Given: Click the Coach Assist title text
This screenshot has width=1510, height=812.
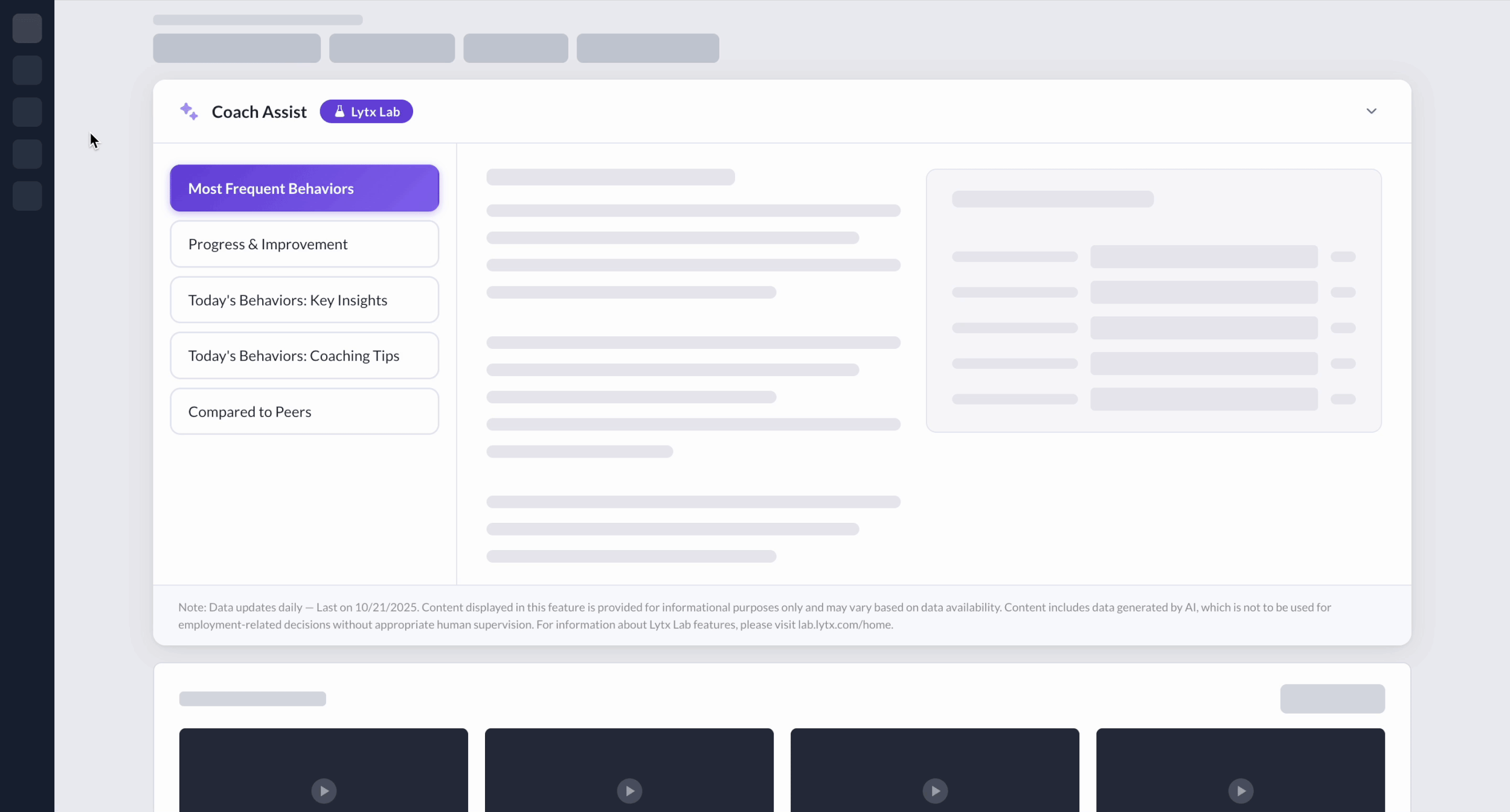Looking at the screenshot, I should (259, 112).
